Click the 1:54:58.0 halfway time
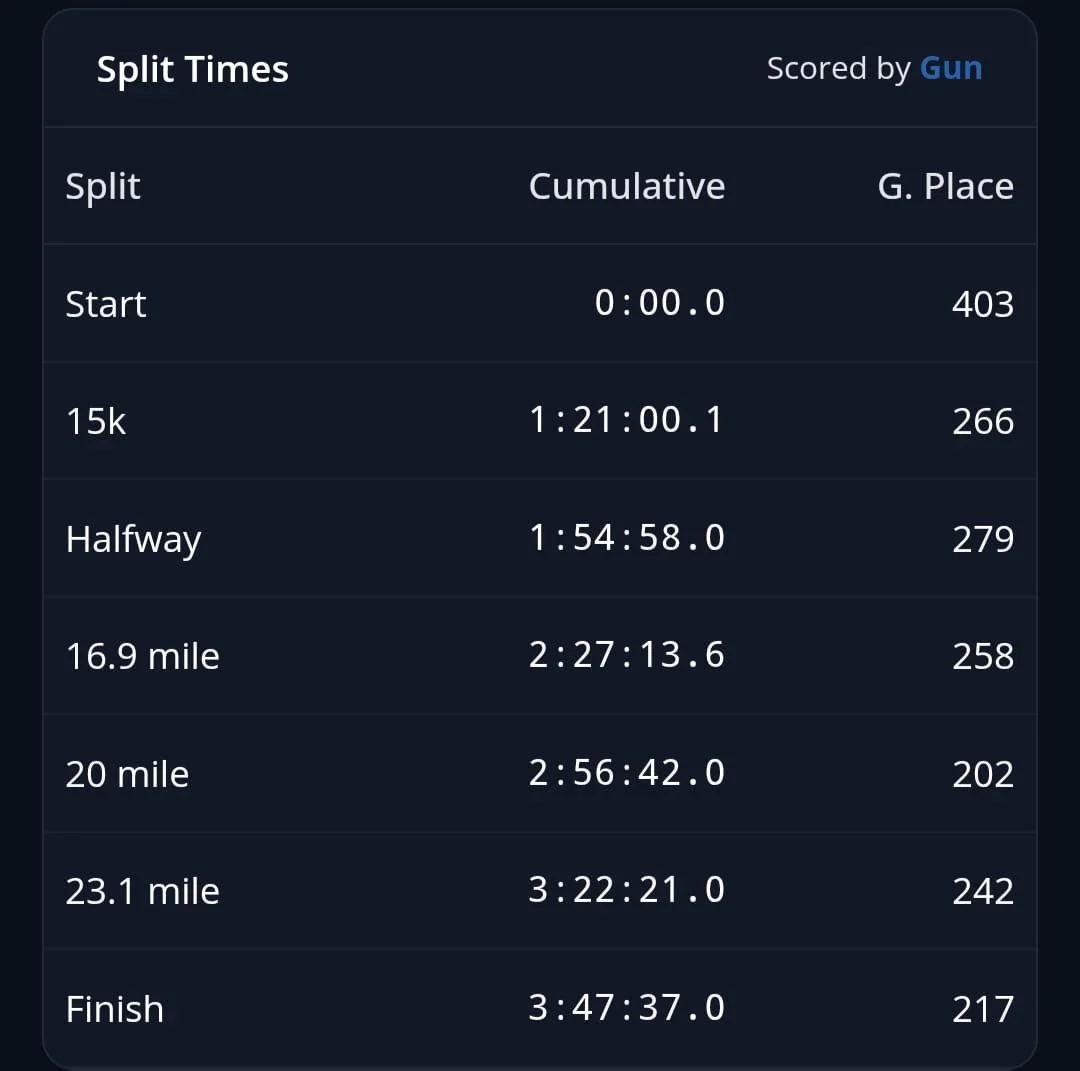The height and width of the screenshot is (1071, 1080). [x=627, y=537]
